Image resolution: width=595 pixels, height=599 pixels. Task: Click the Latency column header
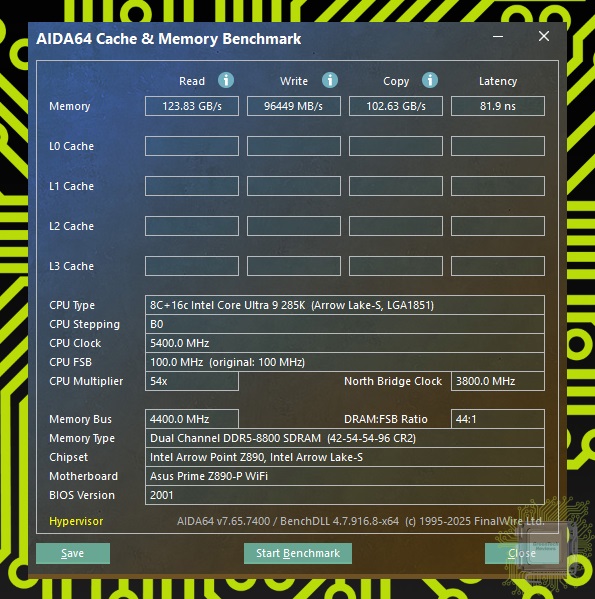pos(498,81)
